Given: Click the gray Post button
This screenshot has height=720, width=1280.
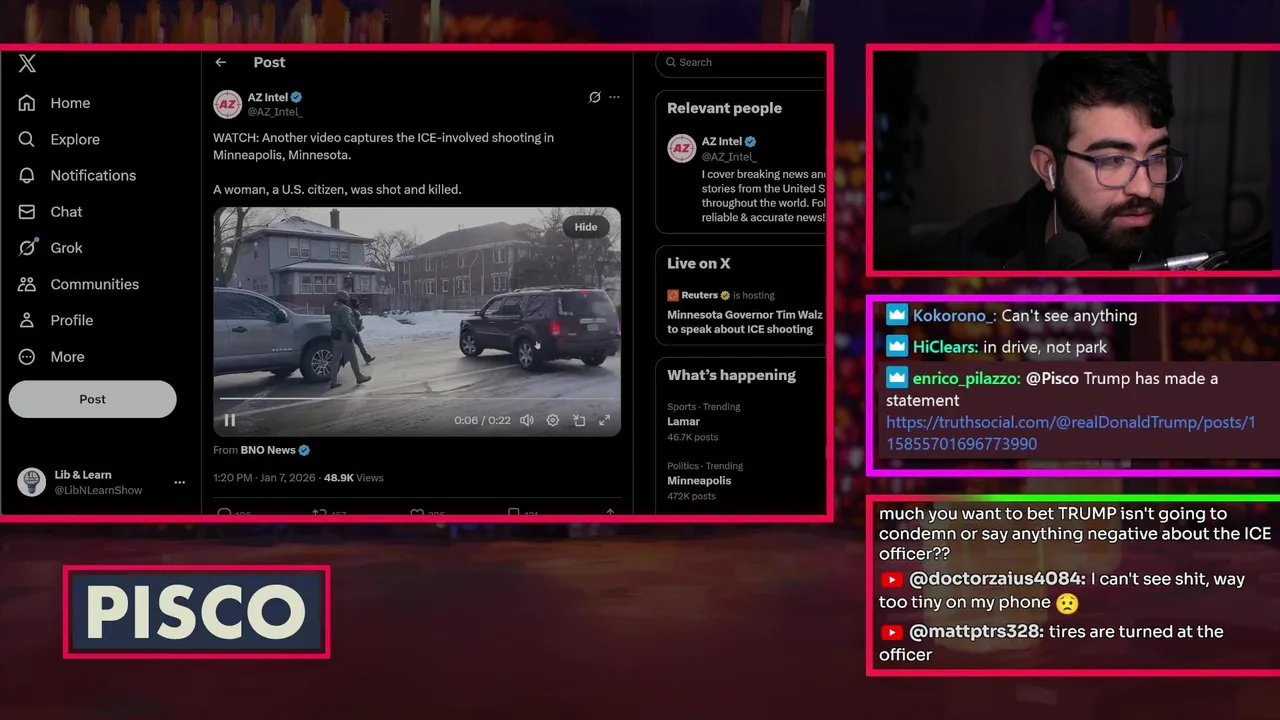Looking at the screenshot, I should (x=93, y=399).
